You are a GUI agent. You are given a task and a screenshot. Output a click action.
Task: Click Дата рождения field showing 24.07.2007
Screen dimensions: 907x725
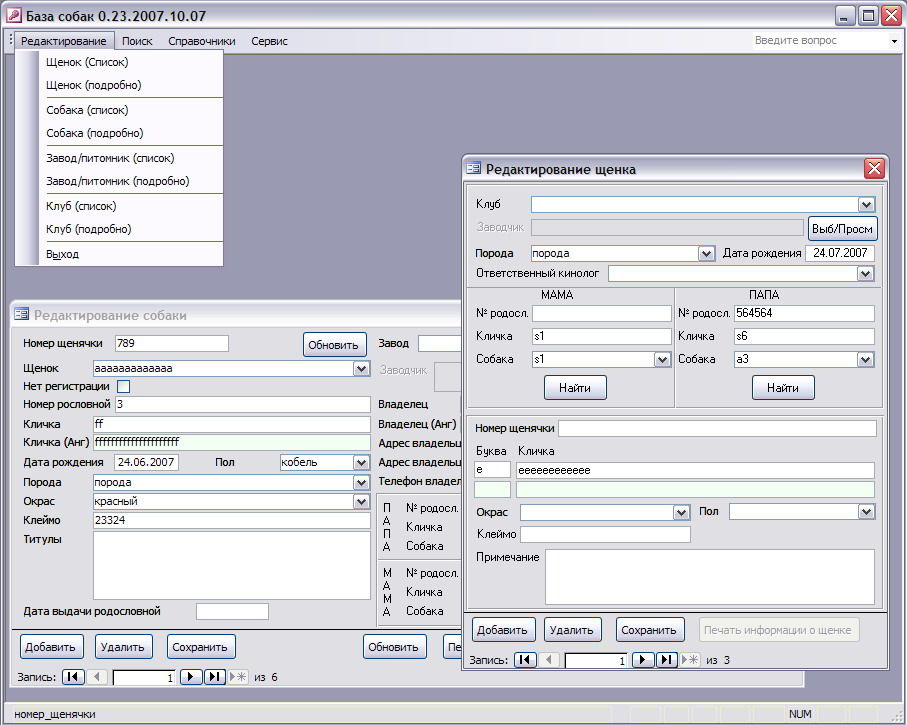(839, 253)
